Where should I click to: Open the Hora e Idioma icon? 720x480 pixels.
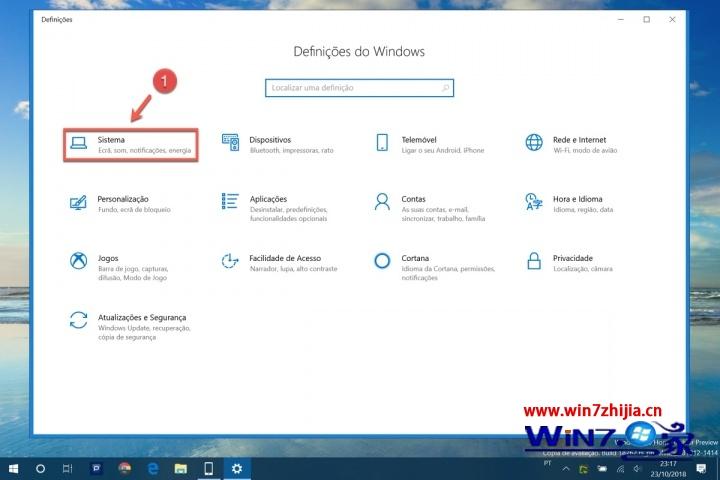[534, 202]
